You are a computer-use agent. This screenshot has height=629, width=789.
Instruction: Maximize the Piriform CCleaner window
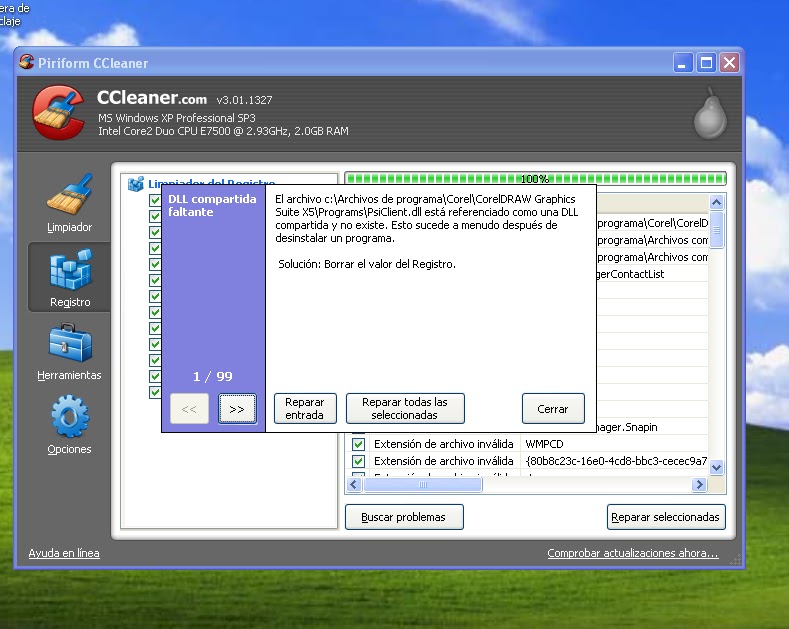pyautogui.click(x=706, y=63)
